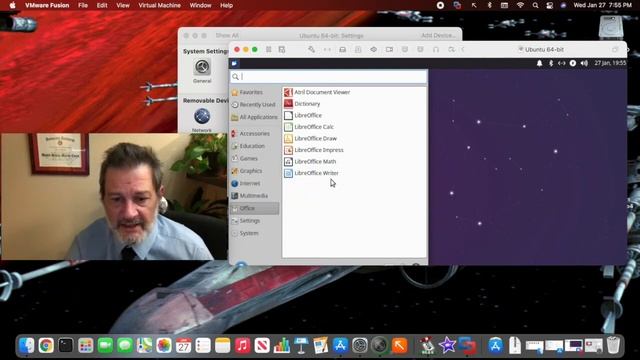Open Keynote in the Dock
This screenshot has width=640, height=360.
pos(301,346)
